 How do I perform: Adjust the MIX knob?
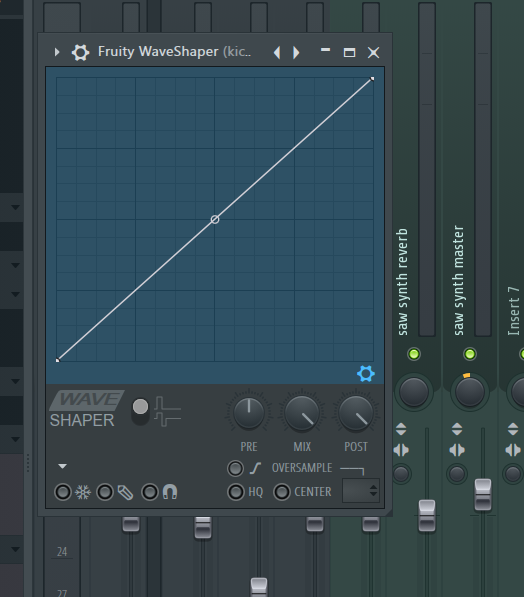tap(302, 413)
